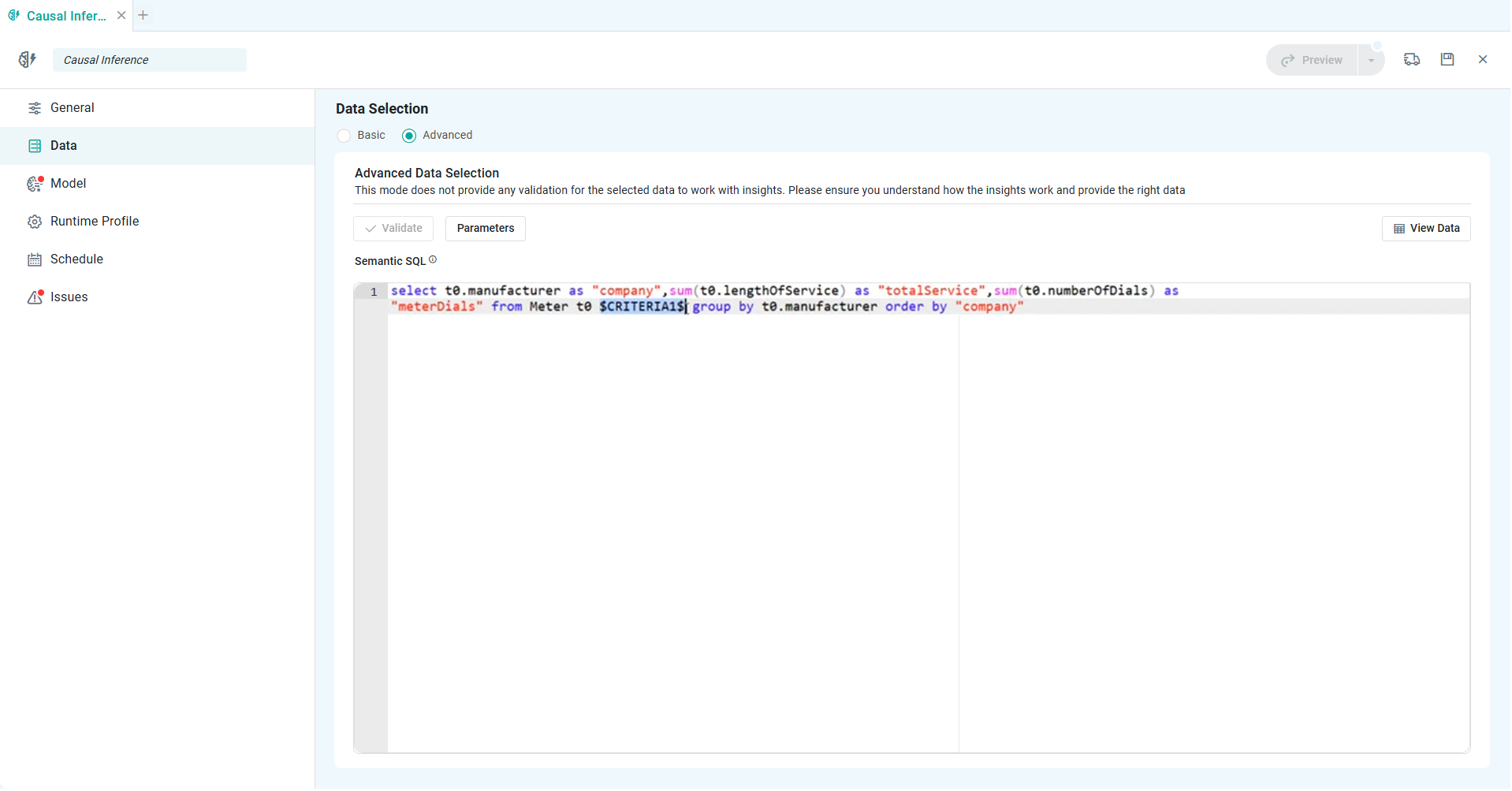Click the Schedule calendar icon
The image size is (1512, 791).
pos(35,259)
